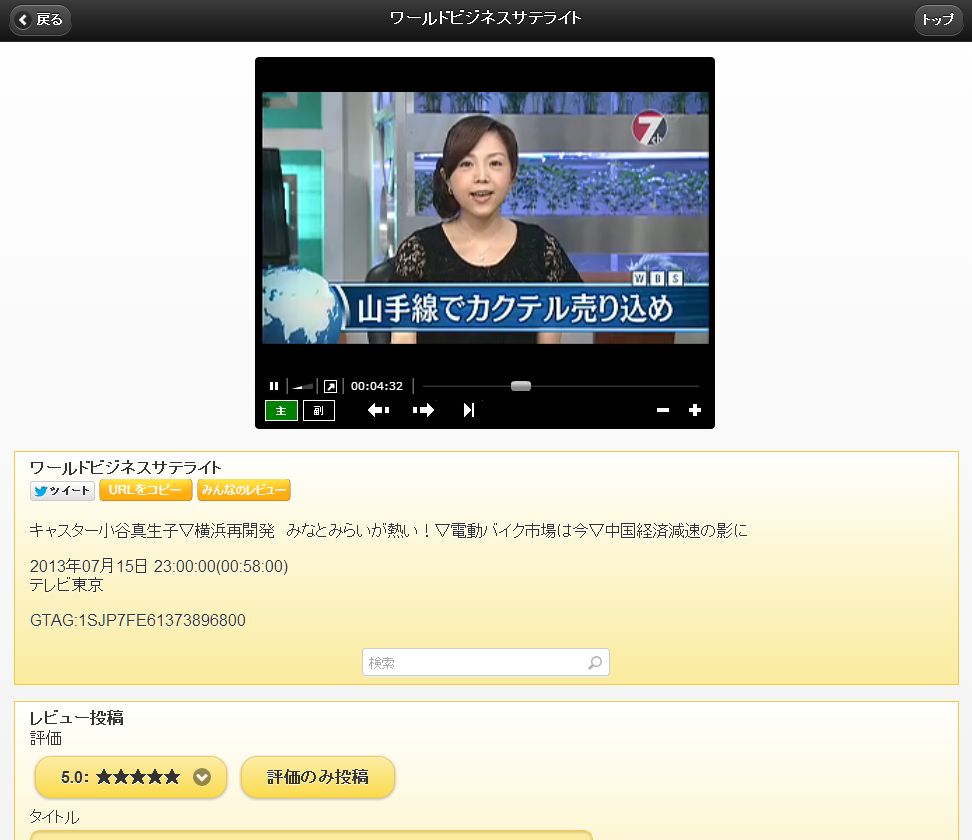Screen dimensions: 972x840
Task: Click the page header title ワールドビジネスサテライト
Action: pos(485,18)
